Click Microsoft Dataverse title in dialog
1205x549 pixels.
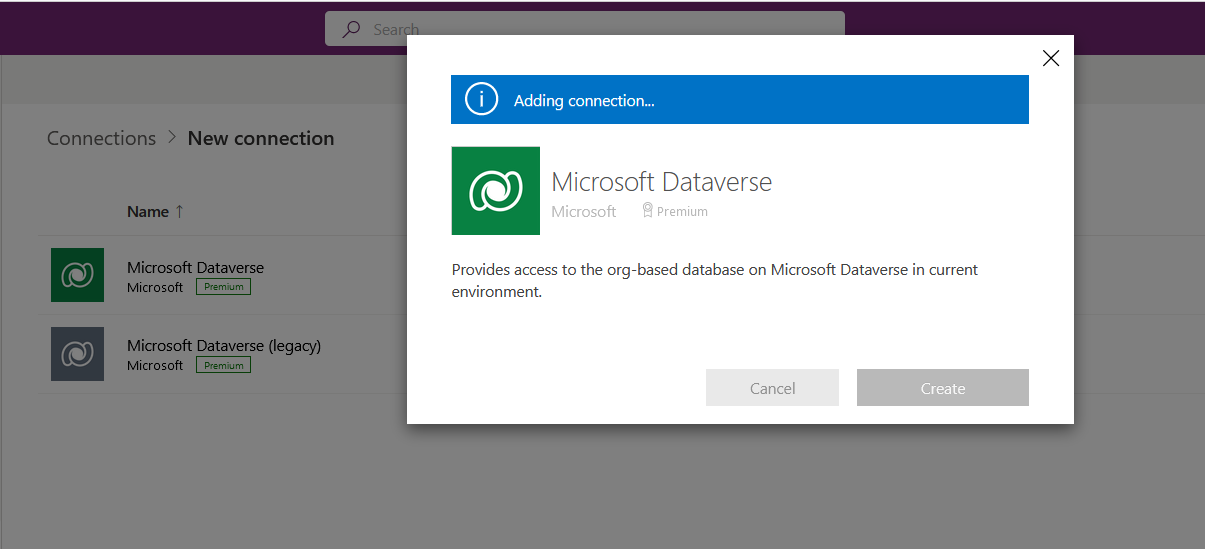[x=662, y=182]
